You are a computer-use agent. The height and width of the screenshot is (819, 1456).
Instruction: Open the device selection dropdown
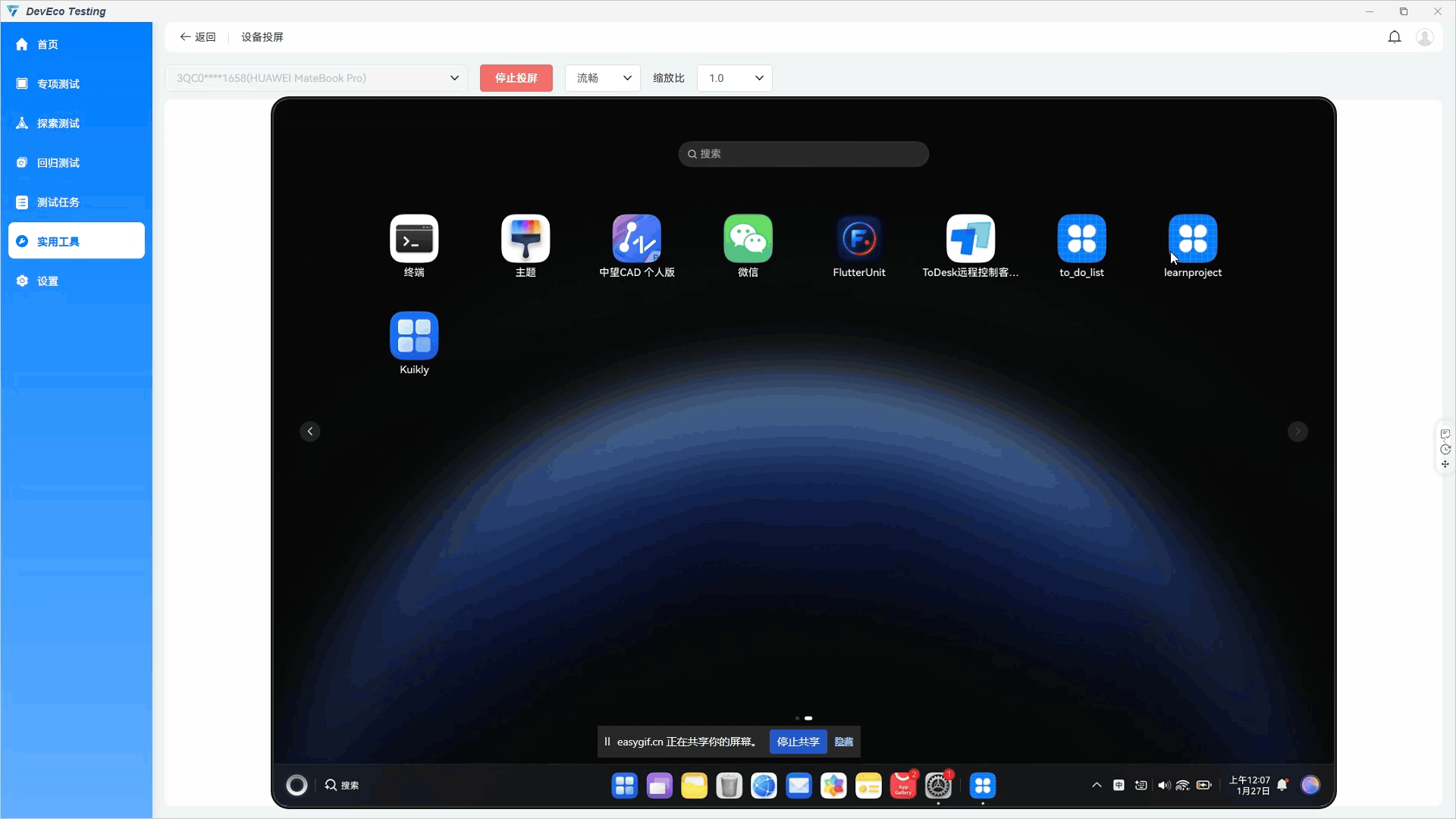tap(316, 78)
